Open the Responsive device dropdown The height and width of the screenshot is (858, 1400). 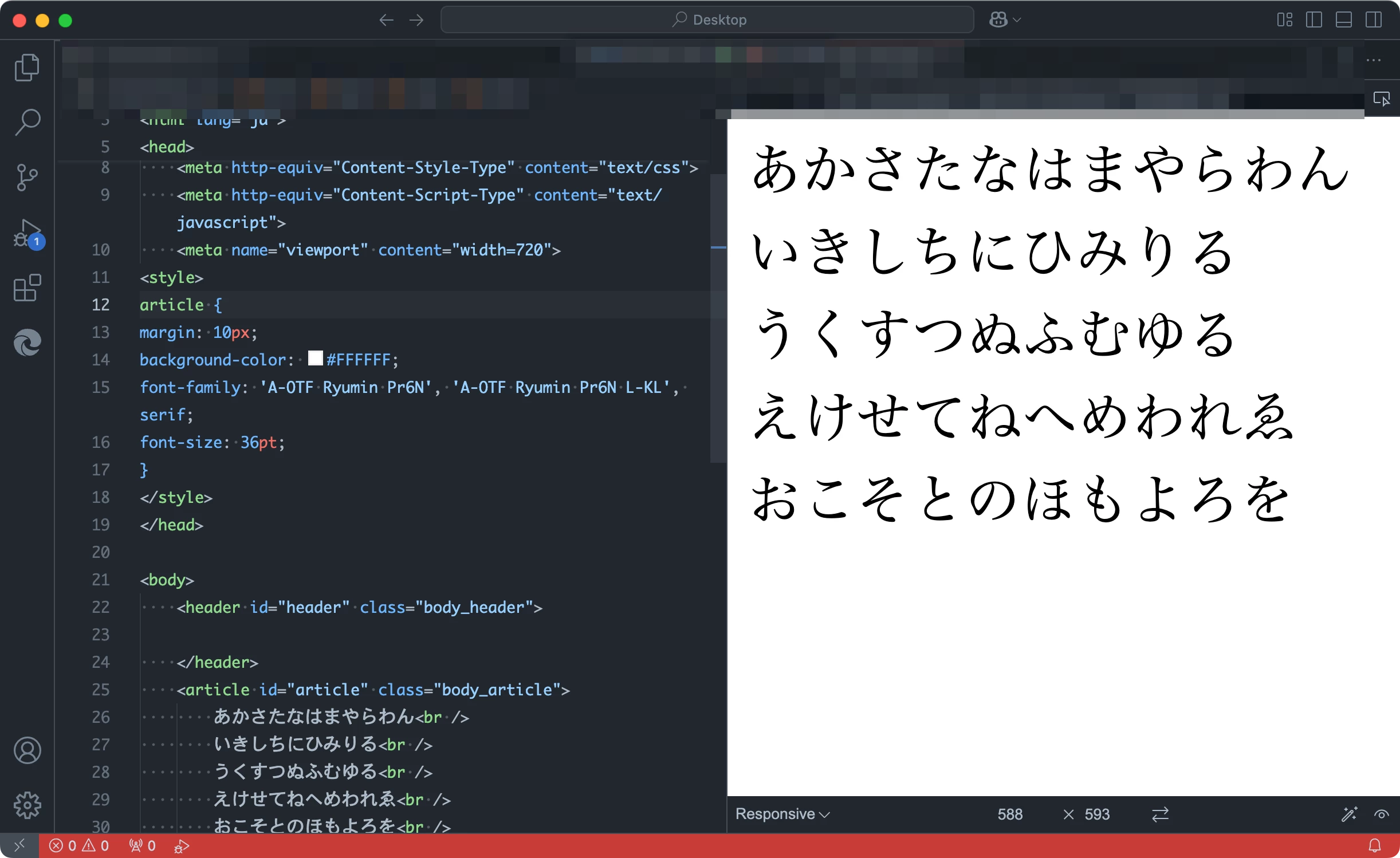(782, 814)
